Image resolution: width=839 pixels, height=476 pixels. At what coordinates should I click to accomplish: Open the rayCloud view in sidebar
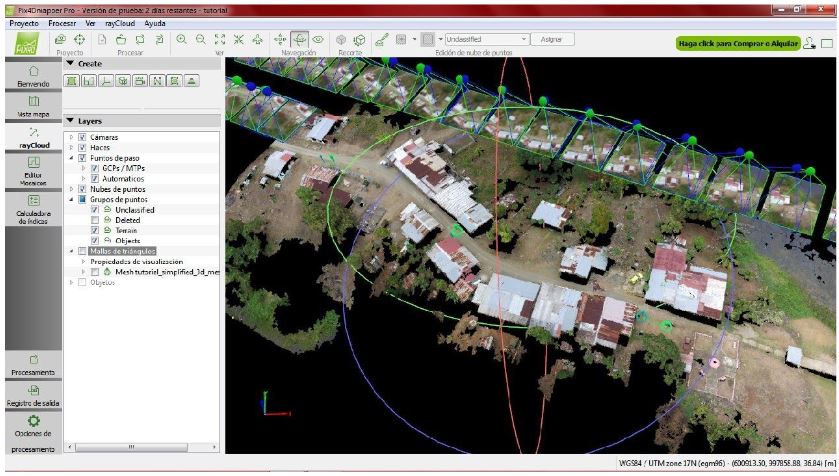tap(33, 138)
